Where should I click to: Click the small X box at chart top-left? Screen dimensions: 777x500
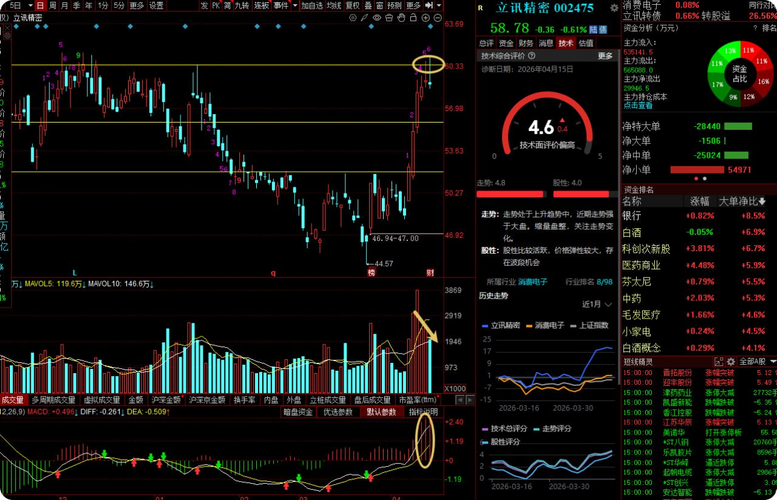coord(6,29)
